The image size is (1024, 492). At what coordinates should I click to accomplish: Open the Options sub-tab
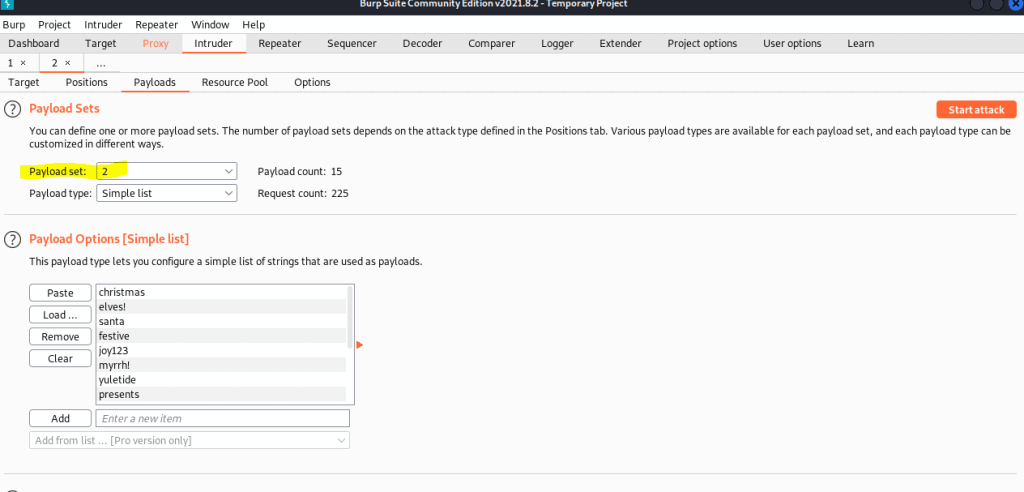tap(312, 82)
